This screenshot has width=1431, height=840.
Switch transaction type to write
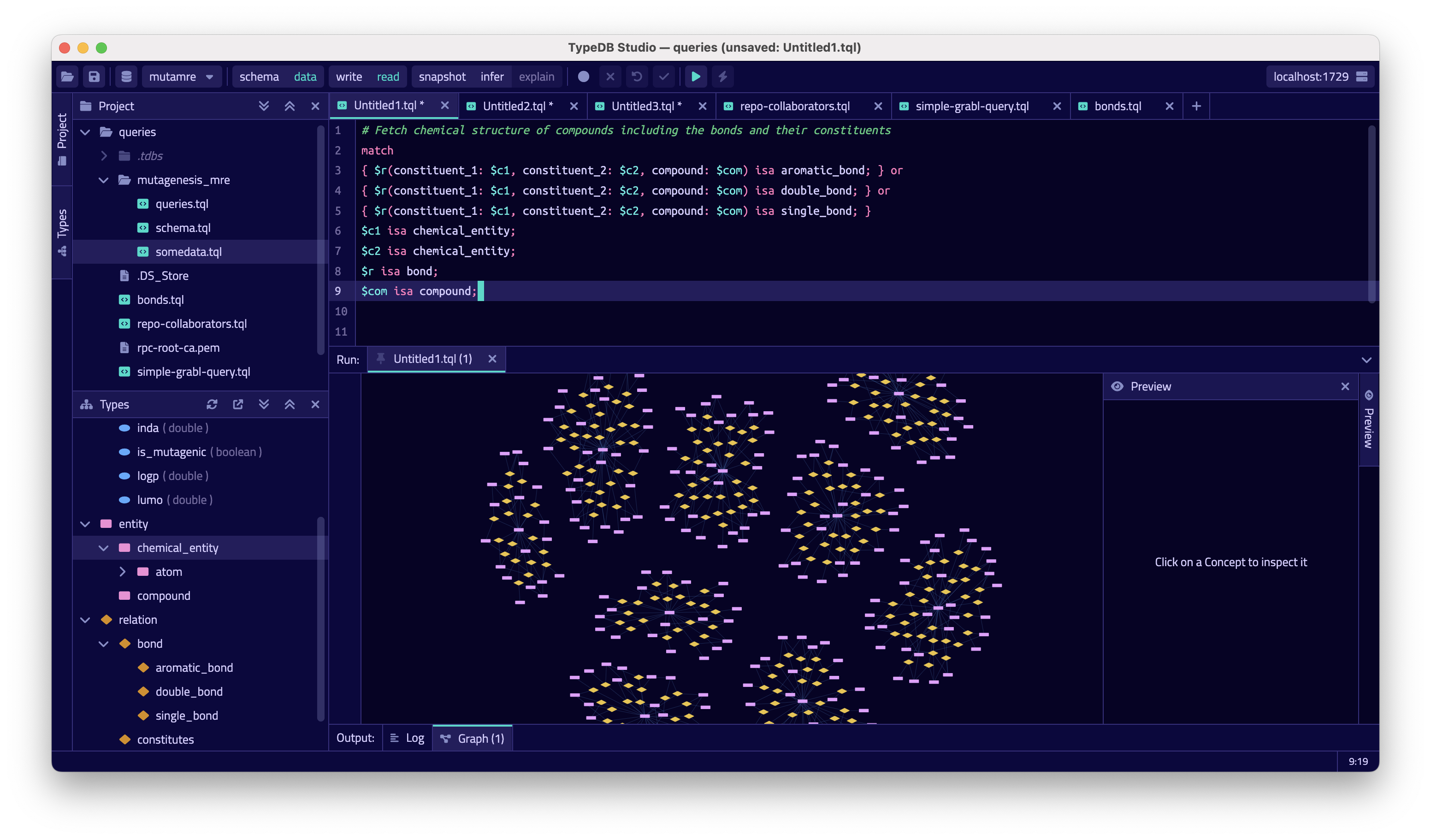coord(349,77)
